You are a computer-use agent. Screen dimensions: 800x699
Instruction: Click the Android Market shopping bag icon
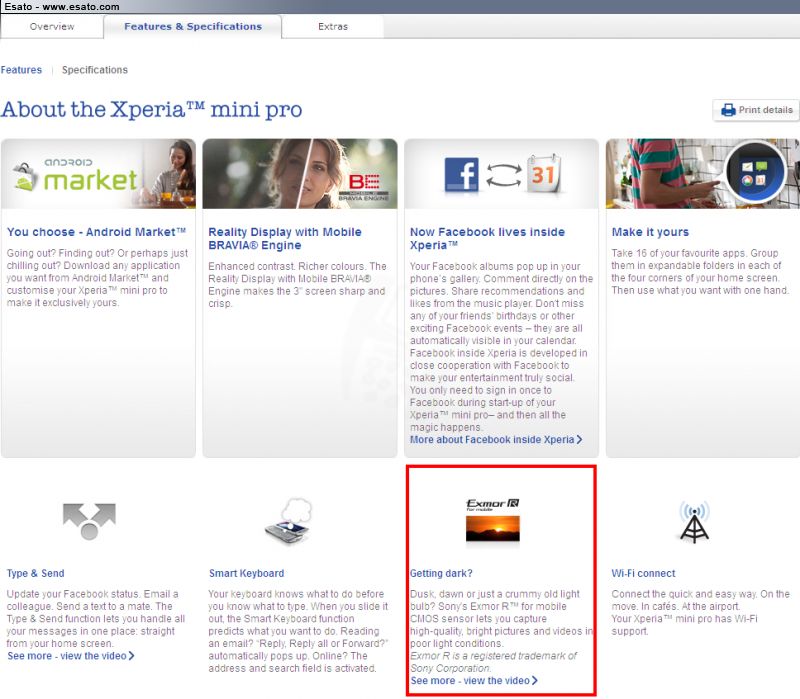coord(26,177)
